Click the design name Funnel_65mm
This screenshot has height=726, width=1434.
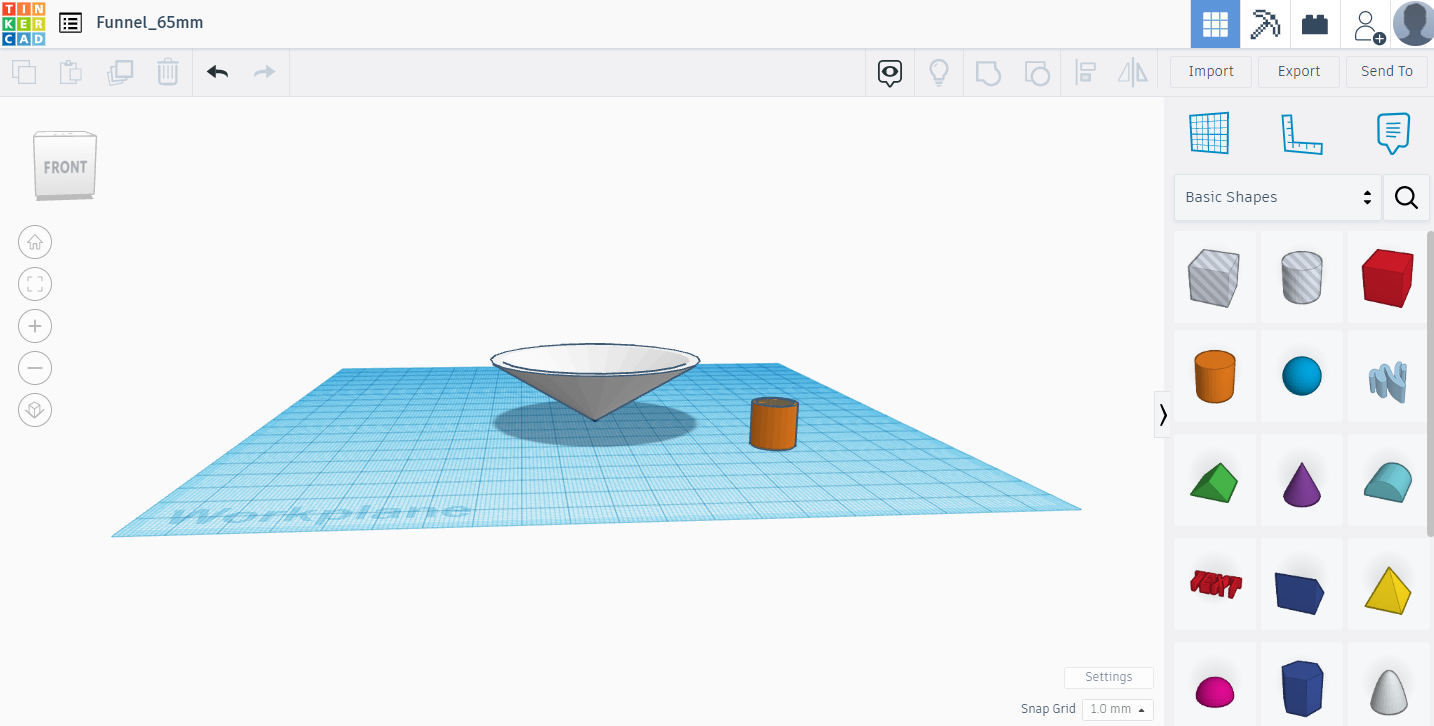pyautogui.click(x=150, y=22)
